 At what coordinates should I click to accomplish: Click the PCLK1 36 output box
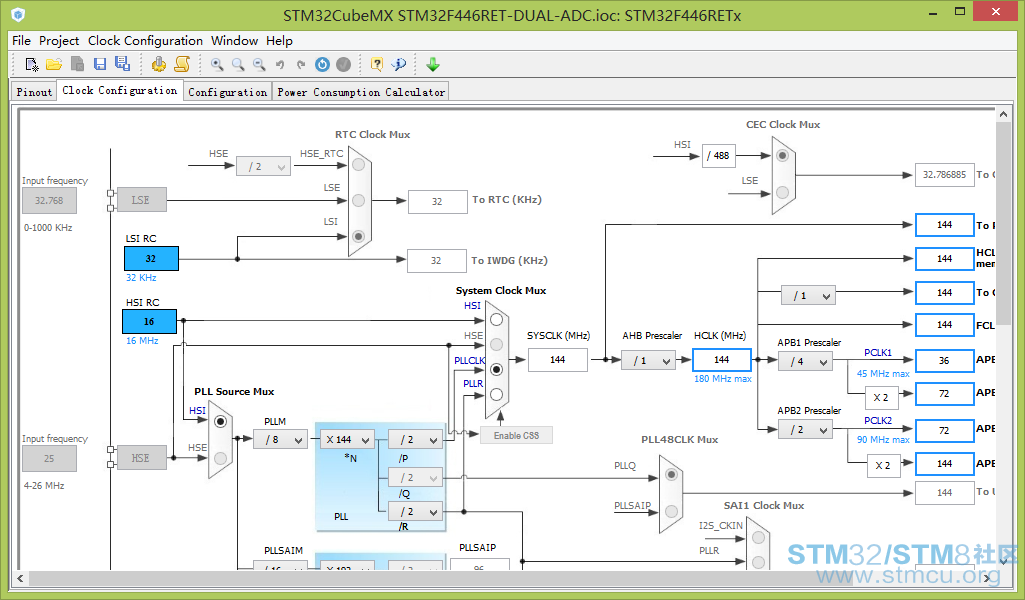click(x=945, y=360)
